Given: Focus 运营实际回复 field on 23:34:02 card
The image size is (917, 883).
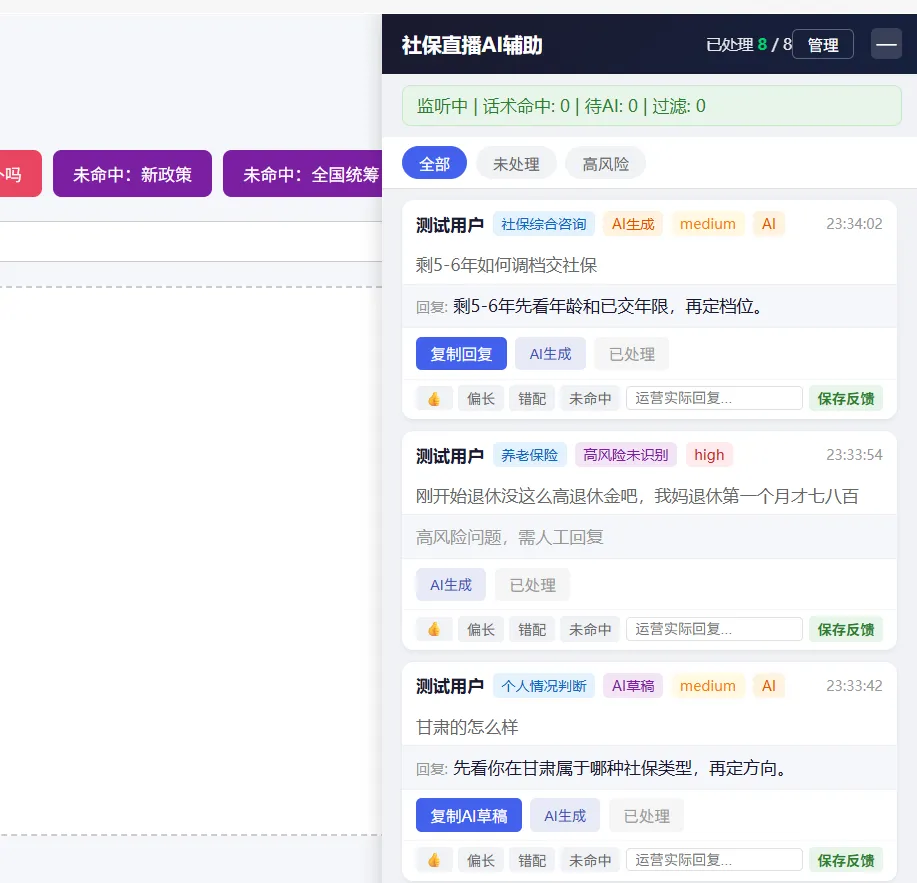Looking at the screenshot, I should tap(714, 398).
